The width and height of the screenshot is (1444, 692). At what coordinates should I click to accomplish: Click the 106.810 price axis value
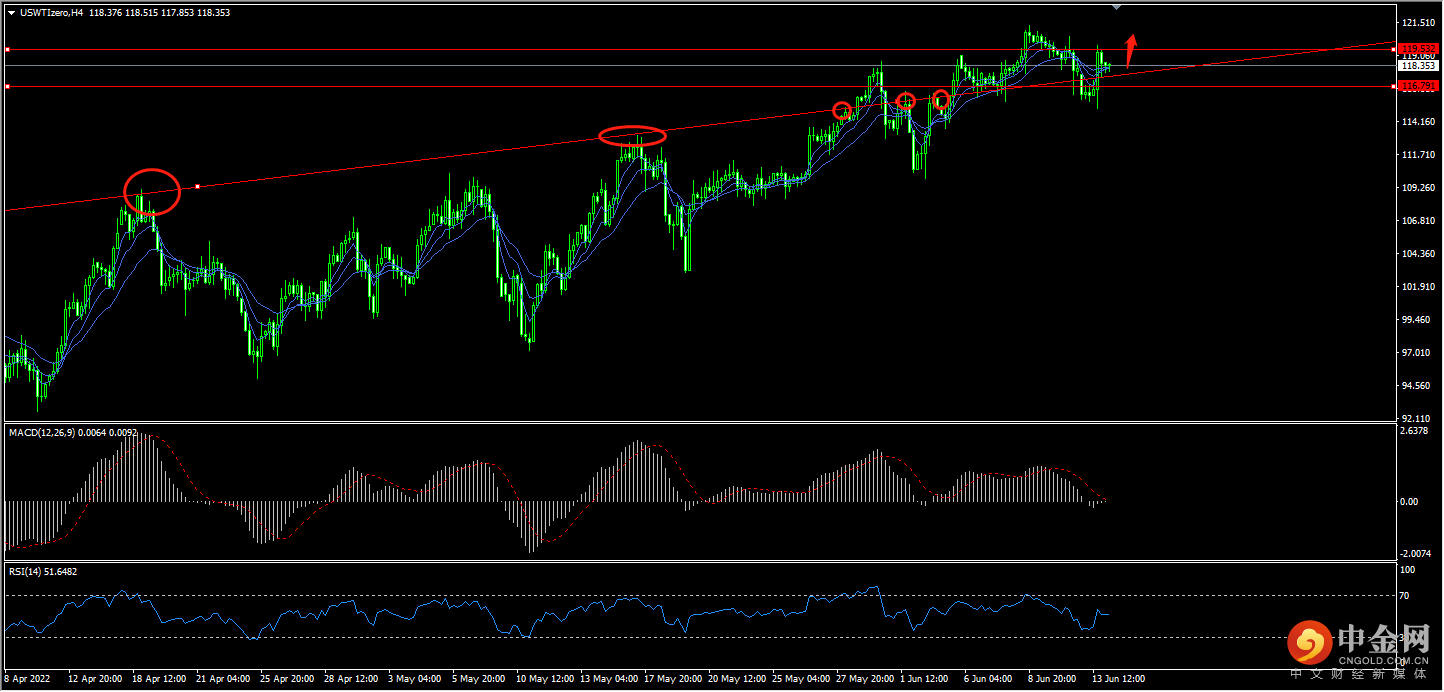[1418, 221]
